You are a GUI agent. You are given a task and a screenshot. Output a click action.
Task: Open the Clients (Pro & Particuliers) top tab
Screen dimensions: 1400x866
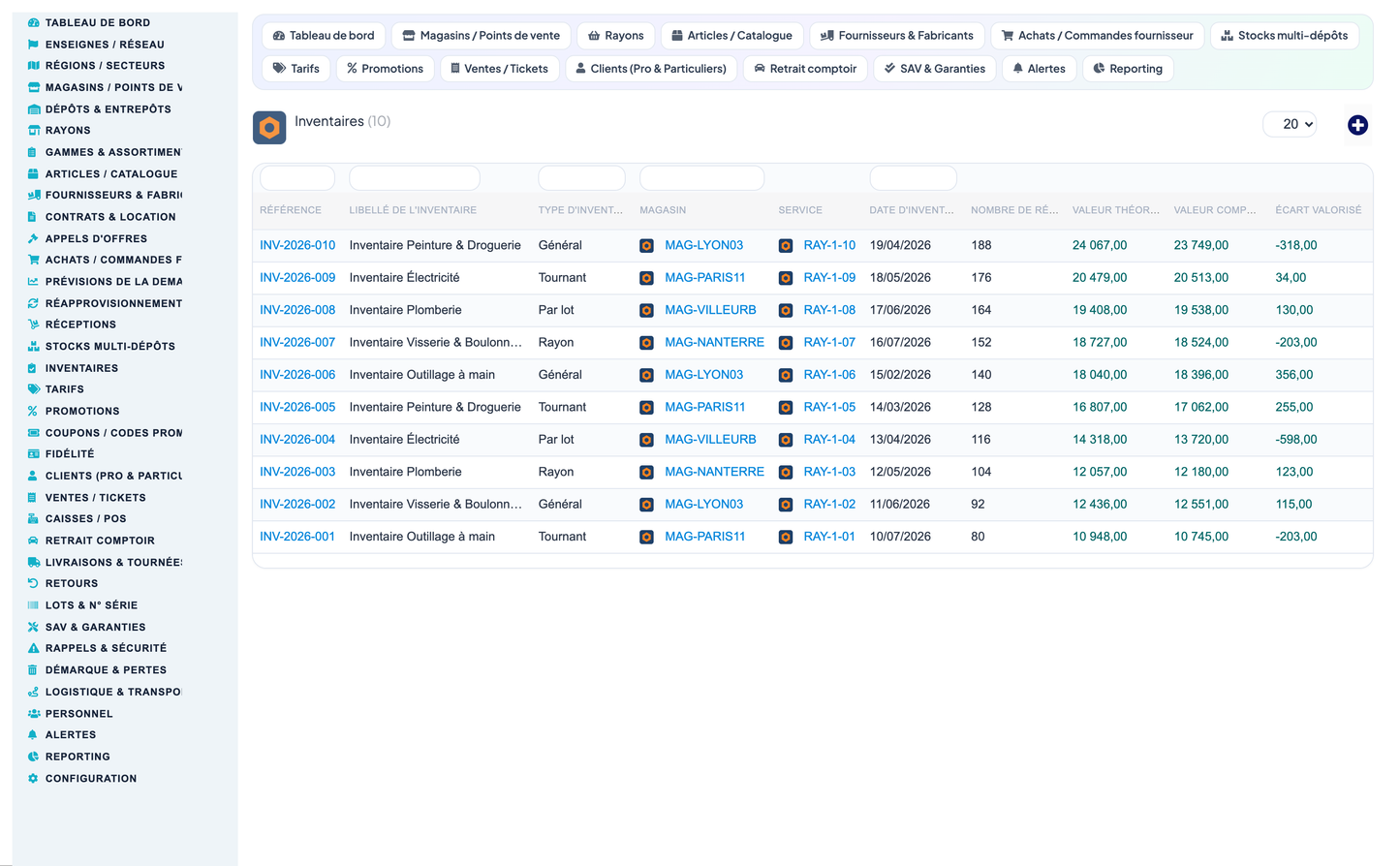(651, 69)
